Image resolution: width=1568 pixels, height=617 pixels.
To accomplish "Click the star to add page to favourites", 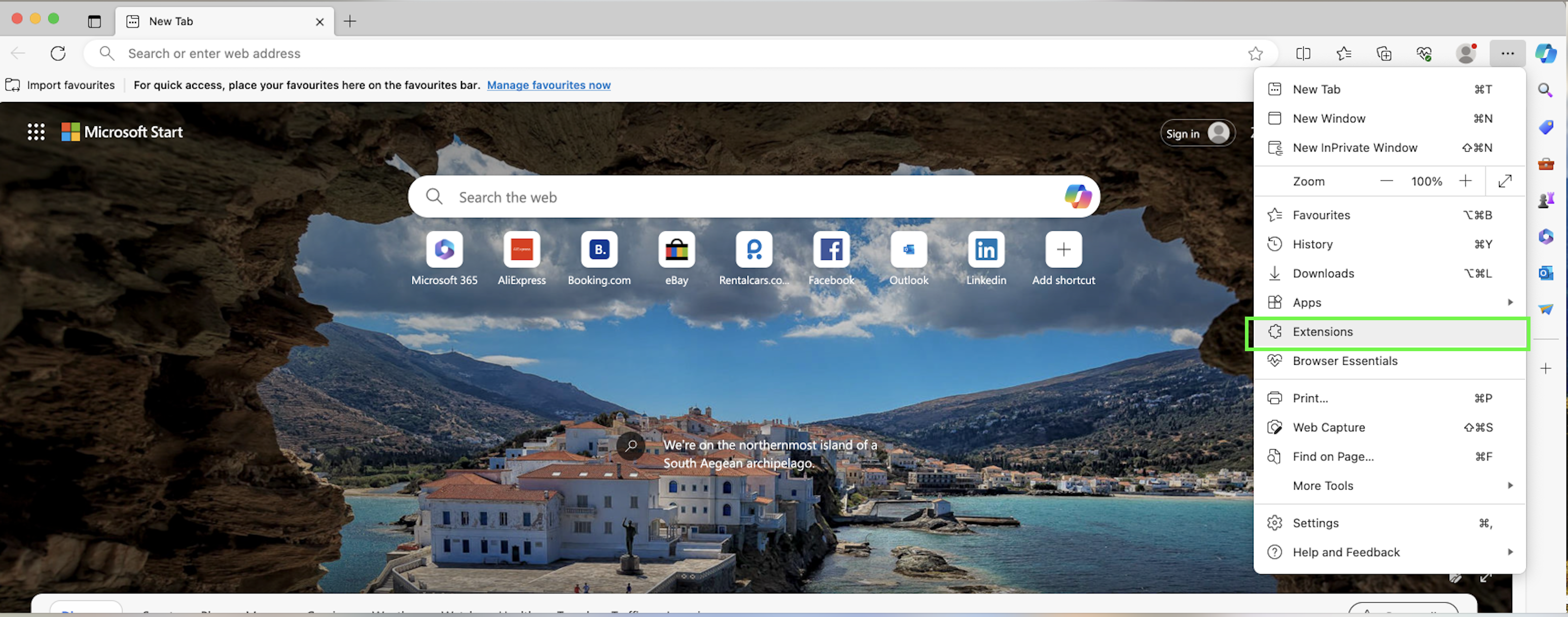I will coord(1255,54).
